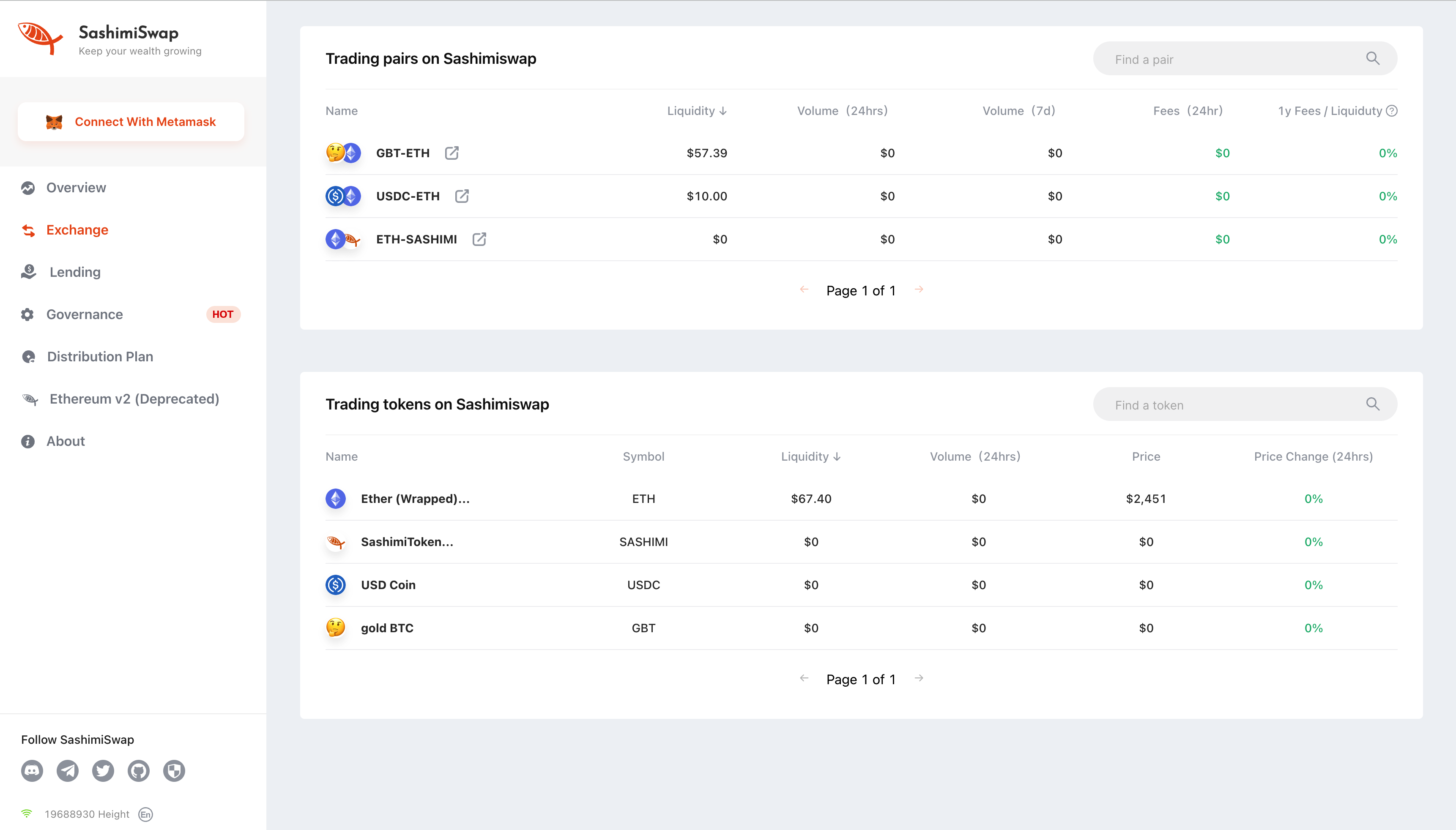
Task: Open SashimiSwap Discord icon
Action: coord(32,771)
